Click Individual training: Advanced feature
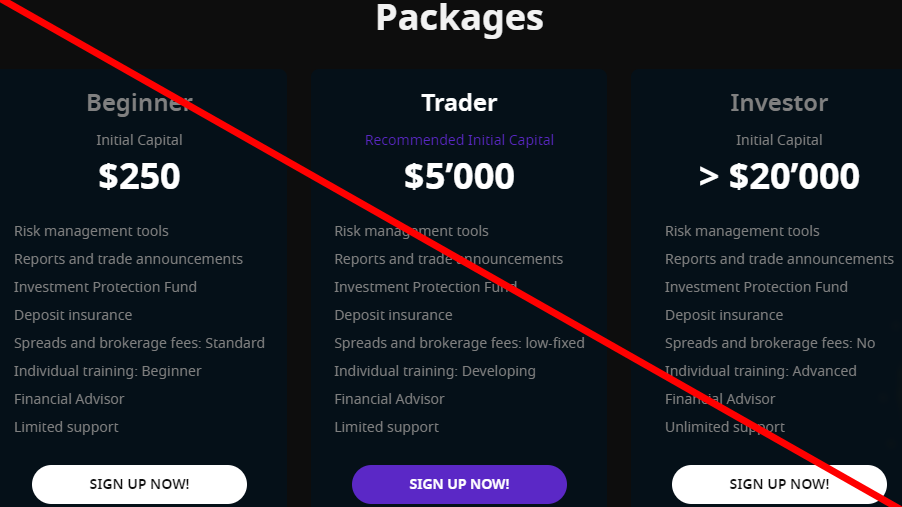This screenshot has width=902, height=507. coord(761,371)
